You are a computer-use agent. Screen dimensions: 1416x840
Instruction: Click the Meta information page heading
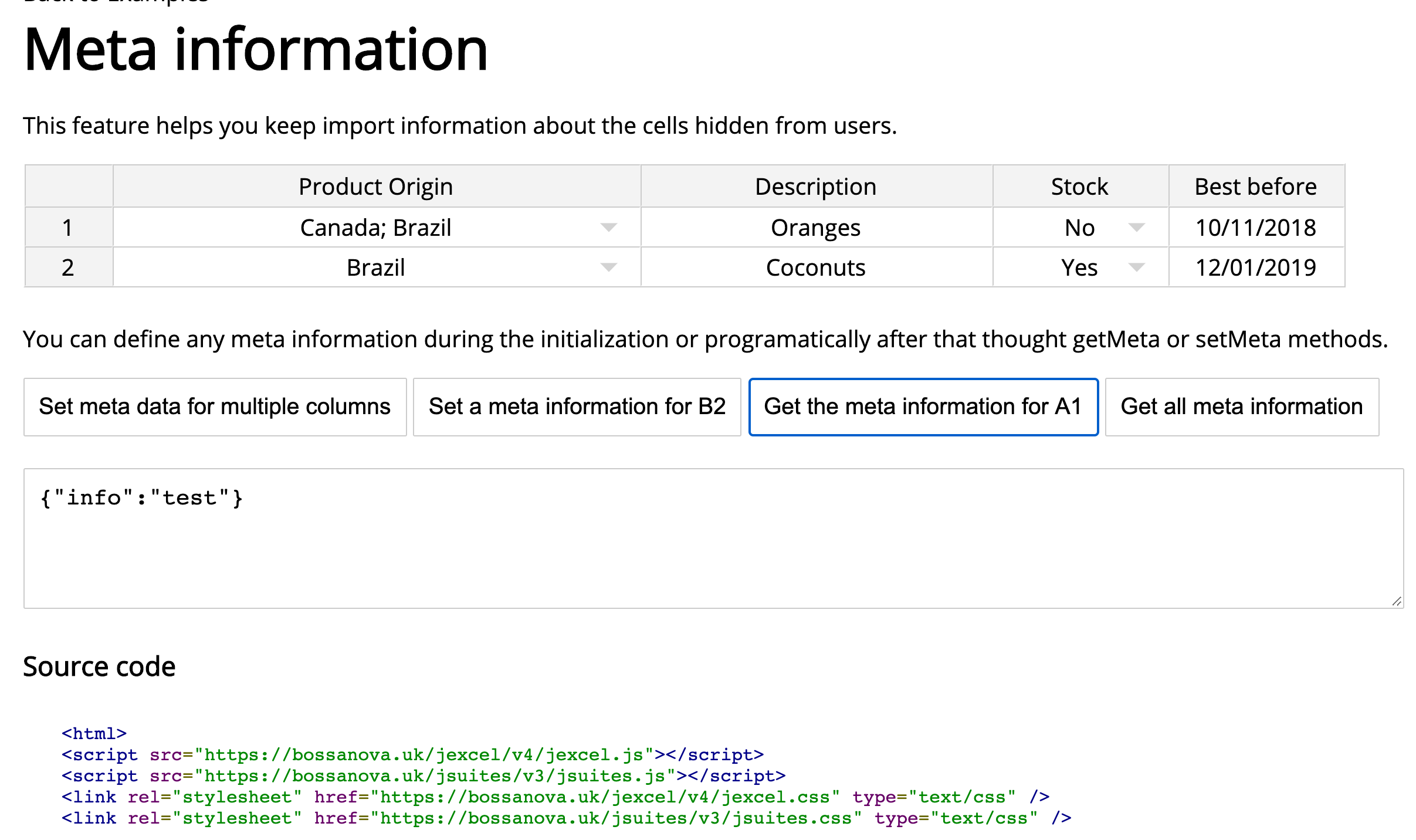click(x=256, y=49)
